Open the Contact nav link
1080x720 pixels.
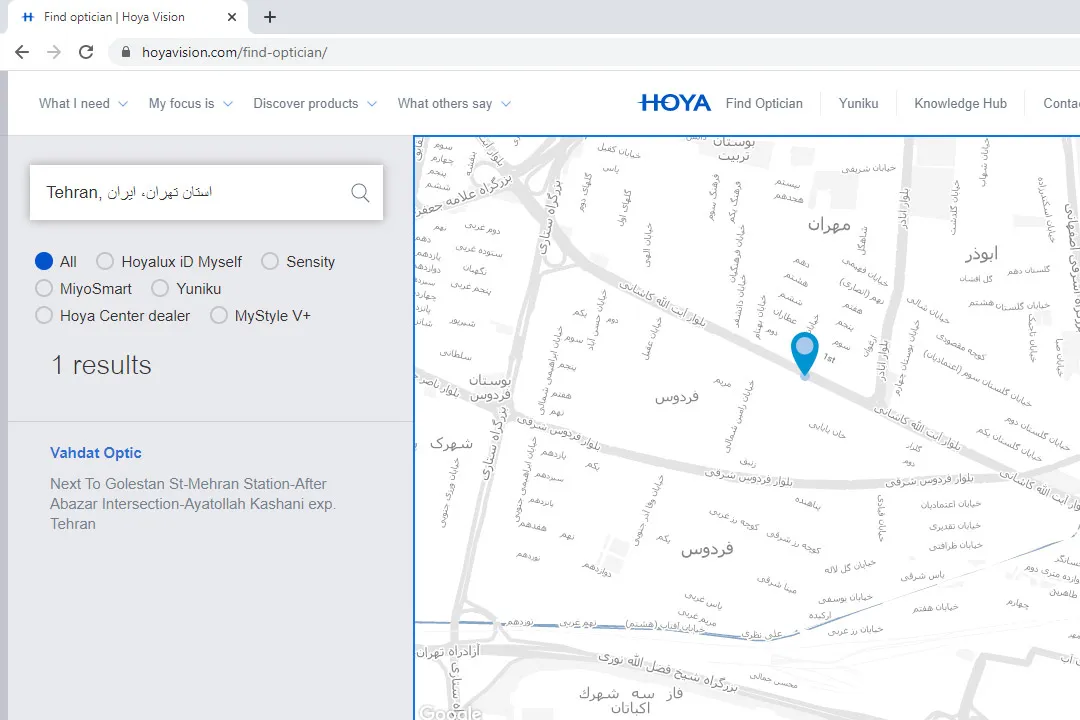pyautogui.click(x=1061, y=103)
